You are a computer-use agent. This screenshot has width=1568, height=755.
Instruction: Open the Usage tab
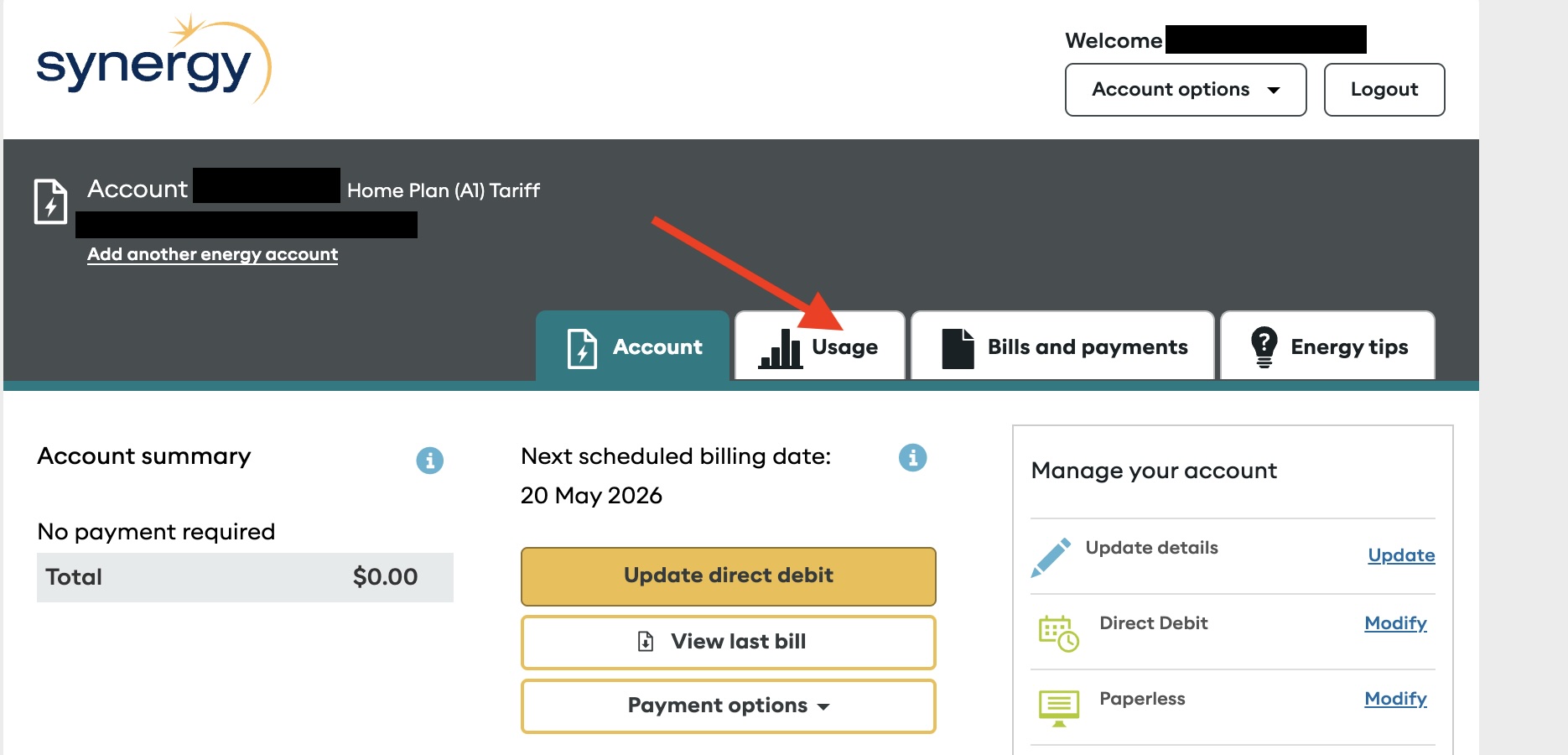pyautogui.click(x=820, y=346)
